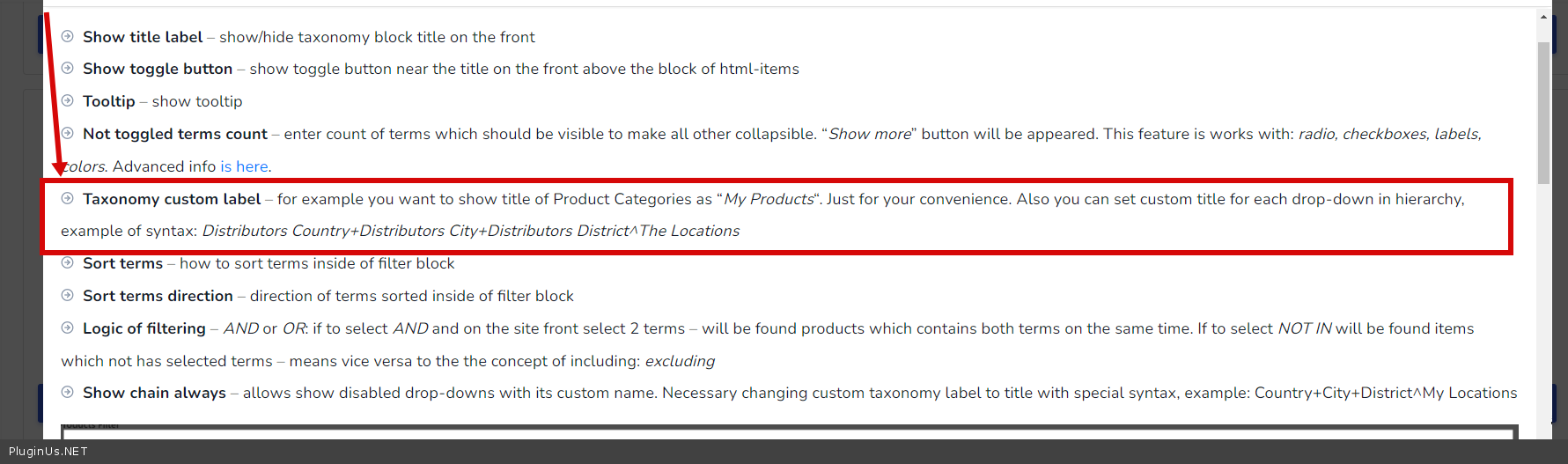Click the circled arrow bullet next to Sort terms
The width and height of the screenshot is (1568, 464).
(68, 262)
